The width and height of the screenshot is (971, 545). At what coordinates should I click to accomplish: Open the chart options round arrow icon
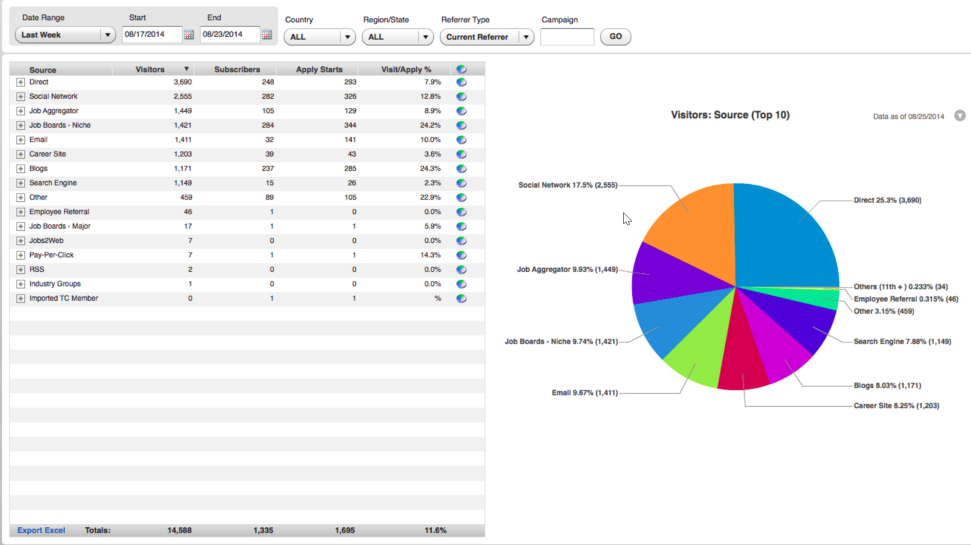[x=960, y=116]
